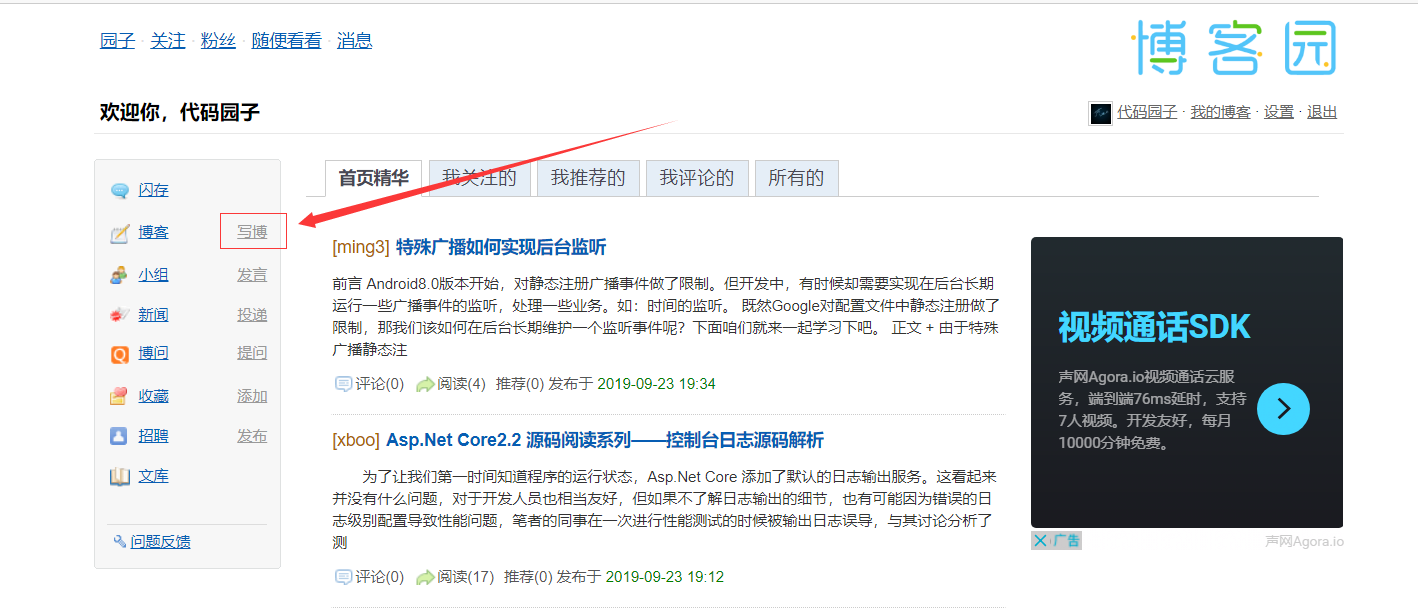Open the 我推荐的 tab
Screen dimensions: 1418x615
pyautogui.click(x=588, y=178)
